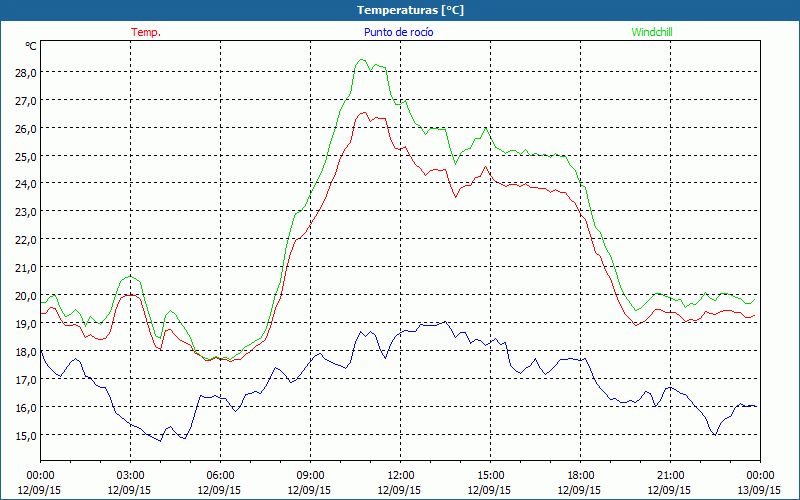
Task: Click the Temperaturas [°C] chart title
Action: [x=410, y=10]
